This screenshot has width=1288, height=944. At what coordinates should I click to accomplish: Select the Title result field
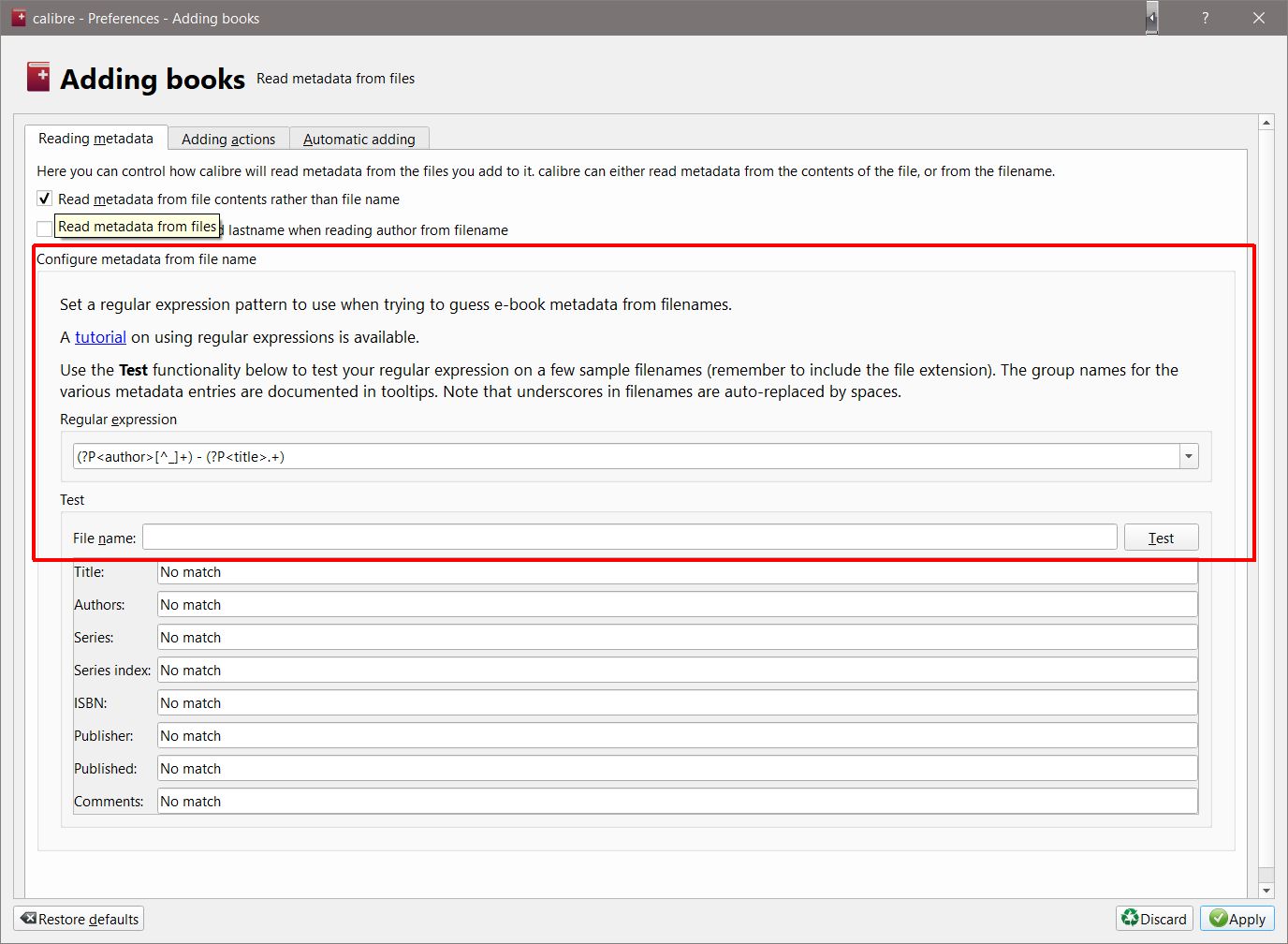(678, 572)
